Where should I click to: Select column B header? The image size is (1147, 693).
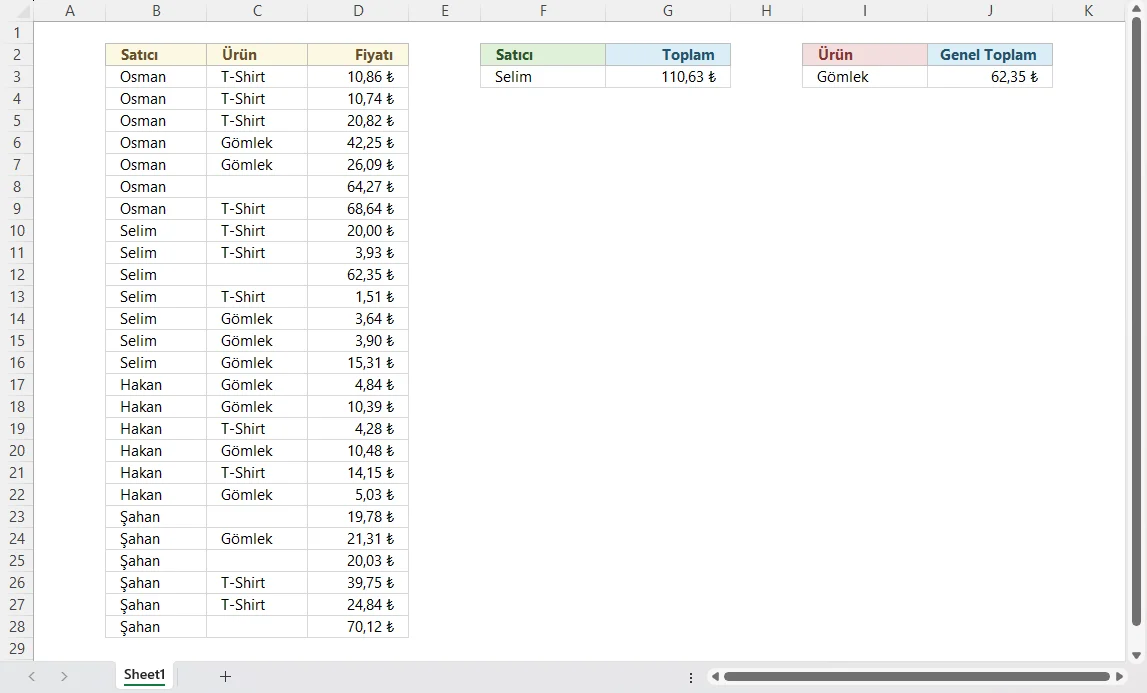pyautogui.click(x=156, y=11)
